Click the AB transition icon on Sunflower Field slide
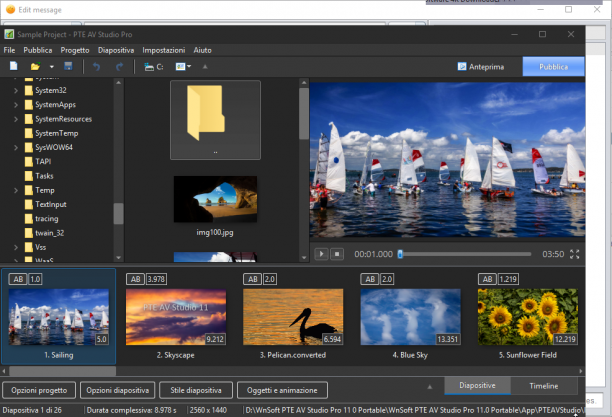The height and width of the screenshot is (417, 612). coord(487,279)
